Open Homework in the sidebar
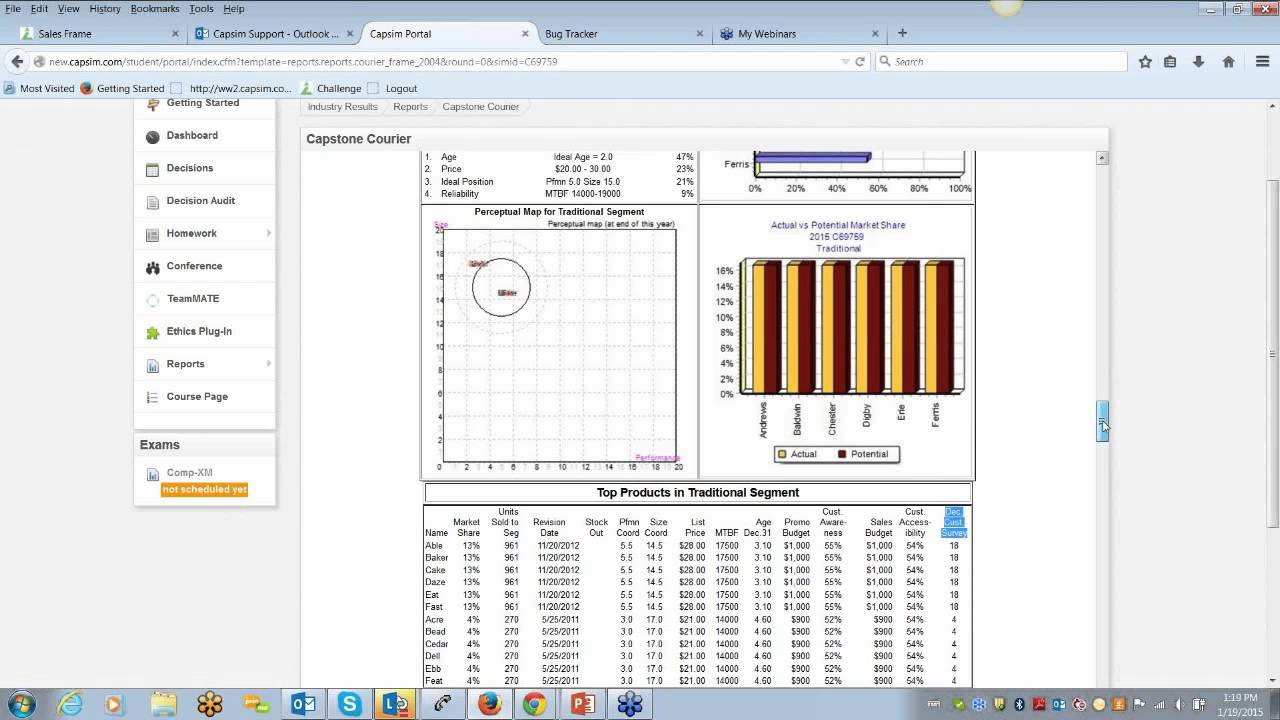The height and width of the screenshot is (720, 1280). point(191,233)
